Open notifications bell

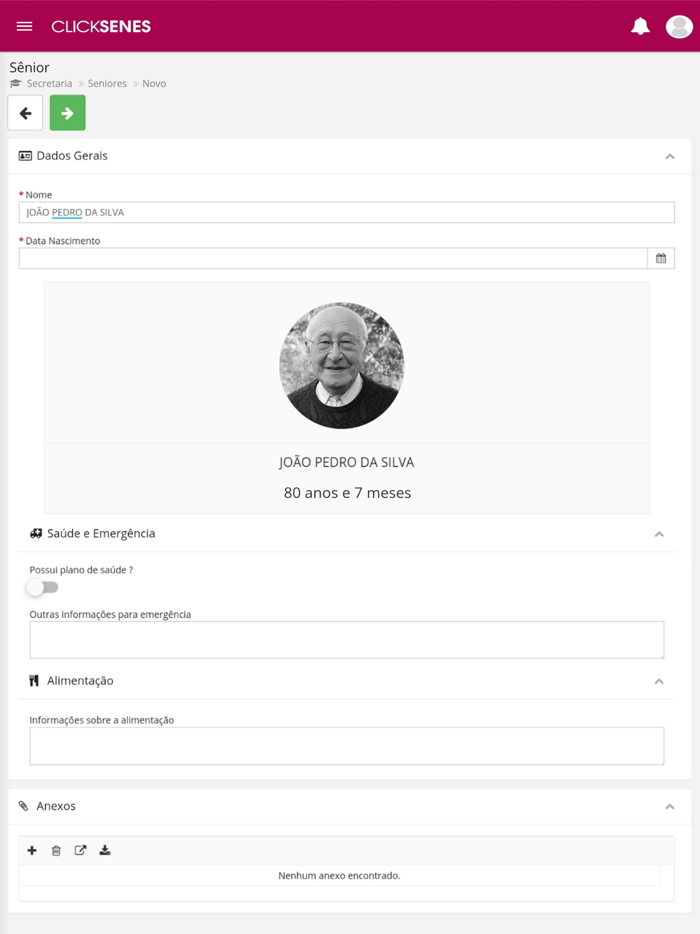click(640, 26)
